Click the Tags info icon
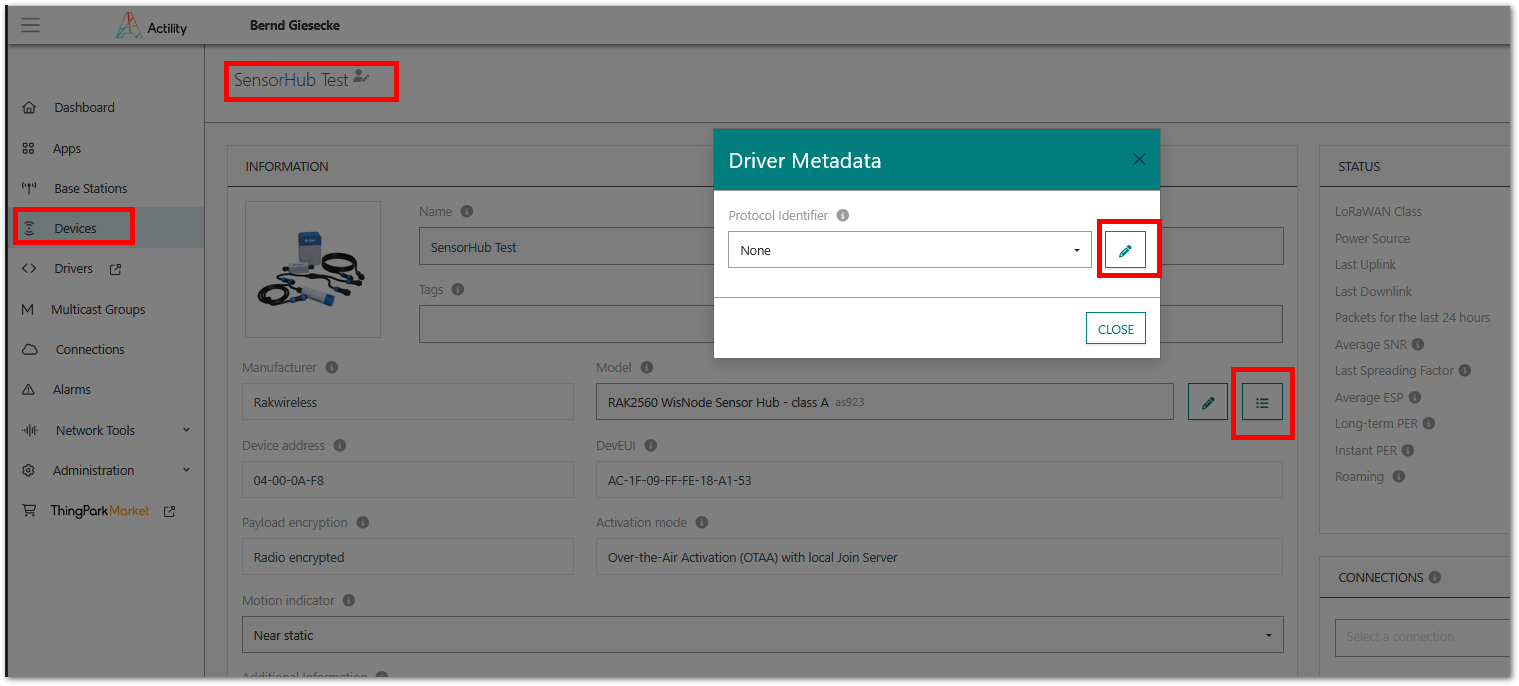 [458, 289]
